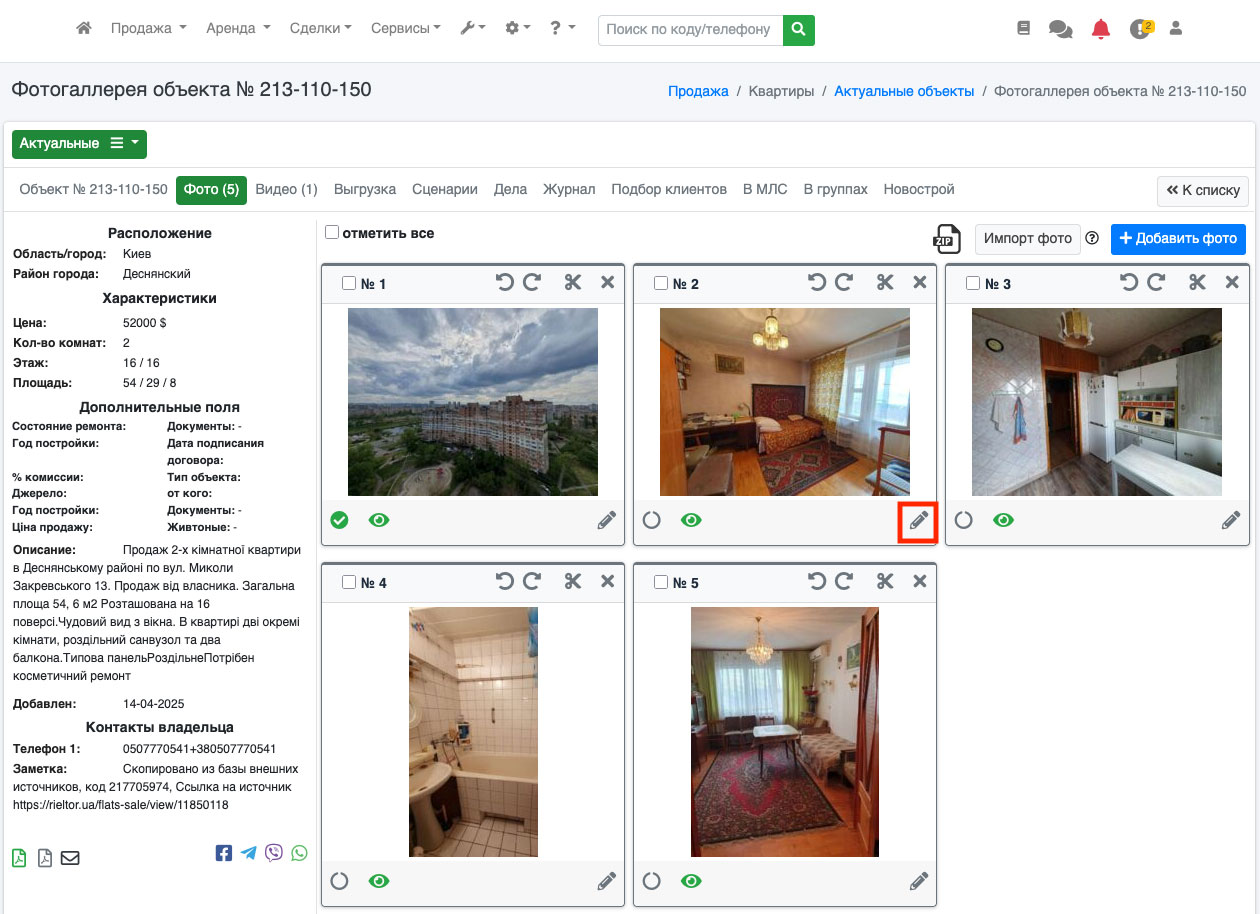
Task: Open the Актуальные status dropdown
Action: tap(79, 144)
